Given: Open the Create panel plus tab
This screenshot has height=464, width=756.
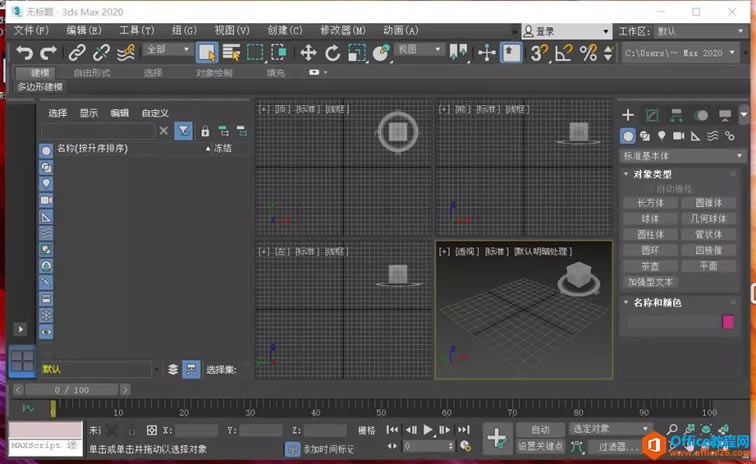Looking at the screenshot, I should (x=628, y=115).
